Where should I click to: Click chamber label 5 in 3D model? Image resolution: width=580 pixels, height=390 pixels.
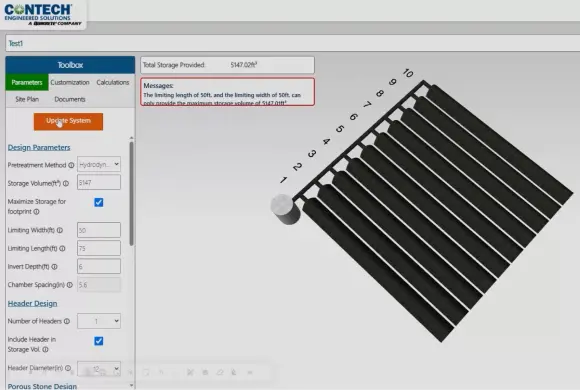click(x=340, y=129)
